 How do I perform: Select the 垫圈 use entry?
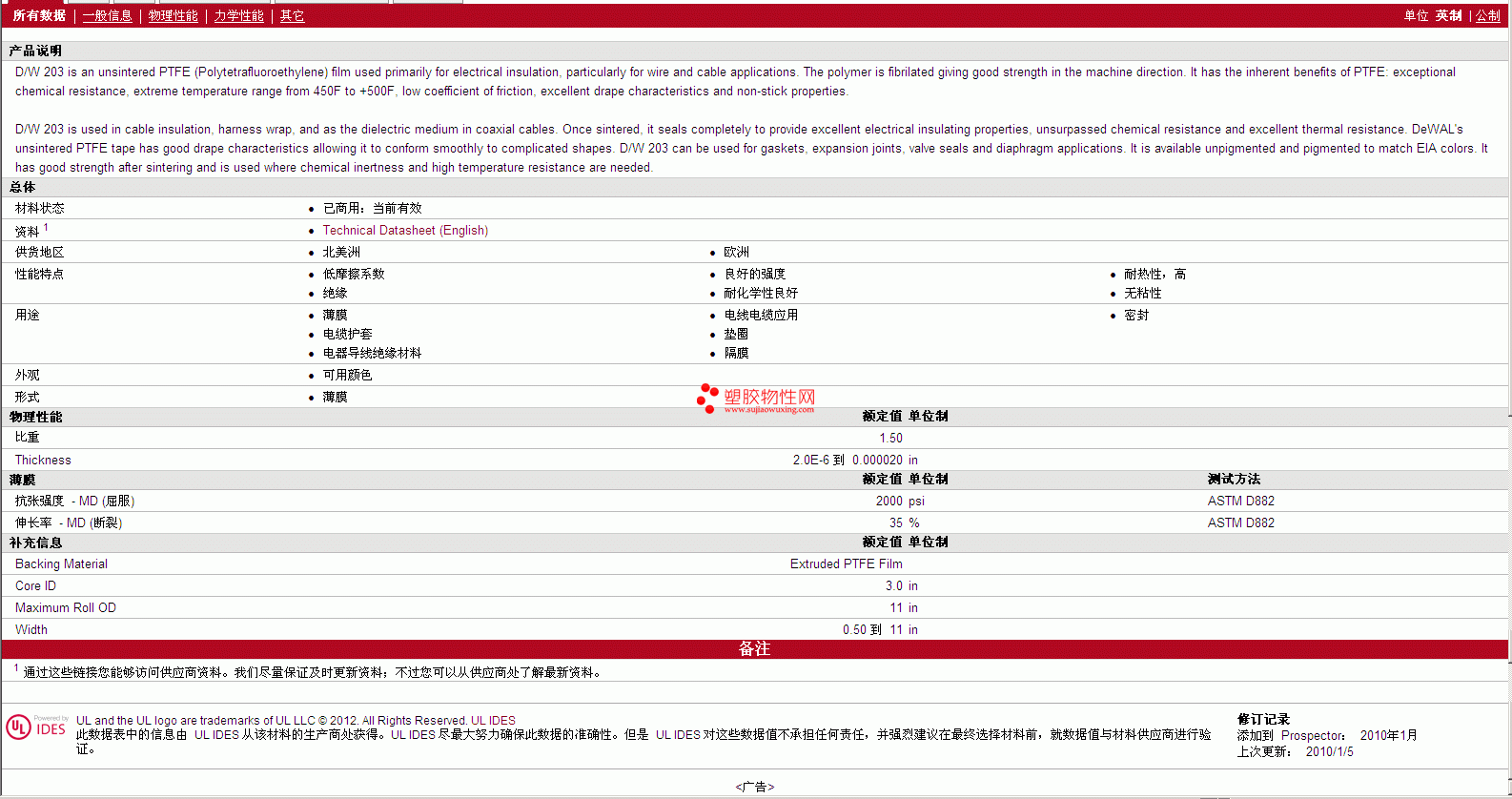click(736, 335)
